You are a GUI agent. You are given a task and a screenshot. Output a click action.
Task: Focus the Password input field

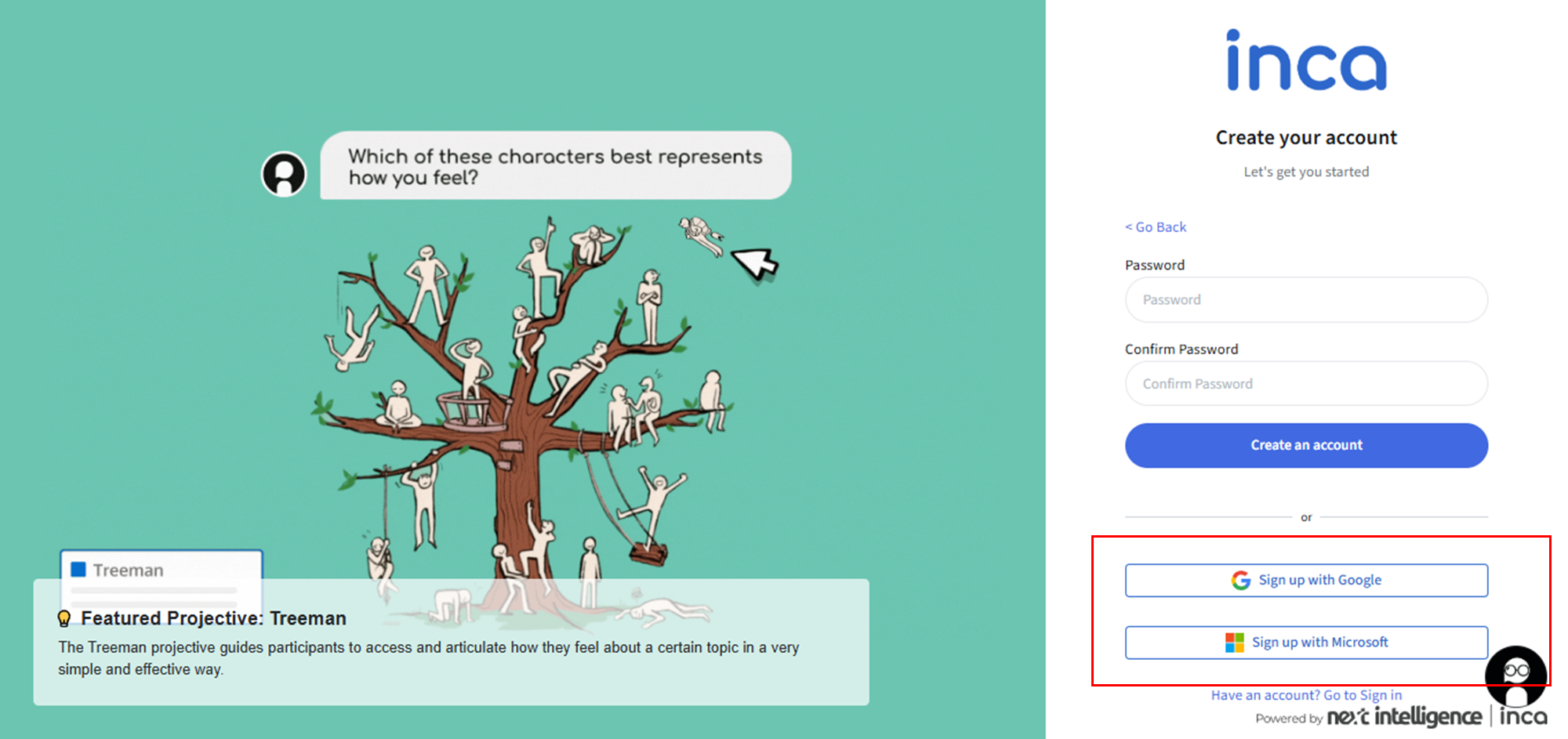coord(1306,299)
